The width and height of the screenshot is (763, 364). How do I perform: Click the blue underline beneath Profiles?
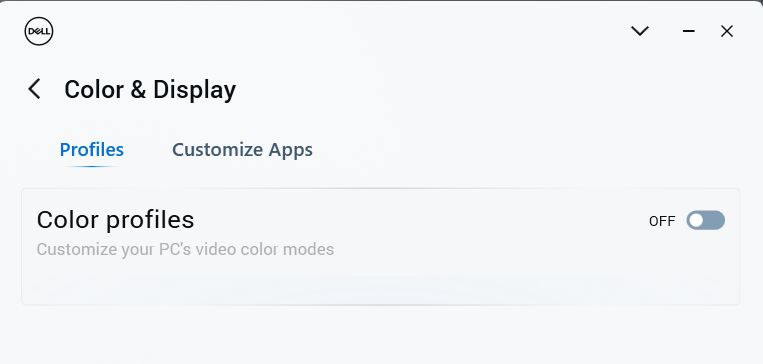click(x=91, y=166)
